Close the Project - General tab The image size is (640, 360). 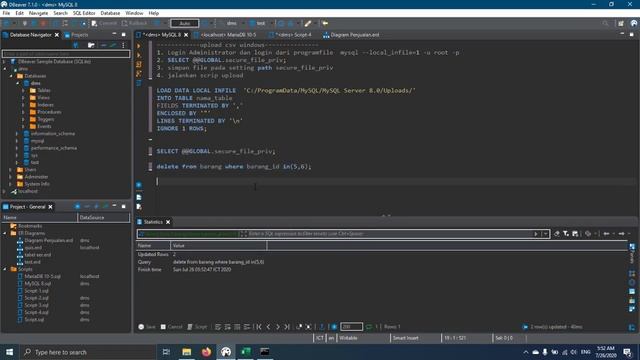[50, 207]
